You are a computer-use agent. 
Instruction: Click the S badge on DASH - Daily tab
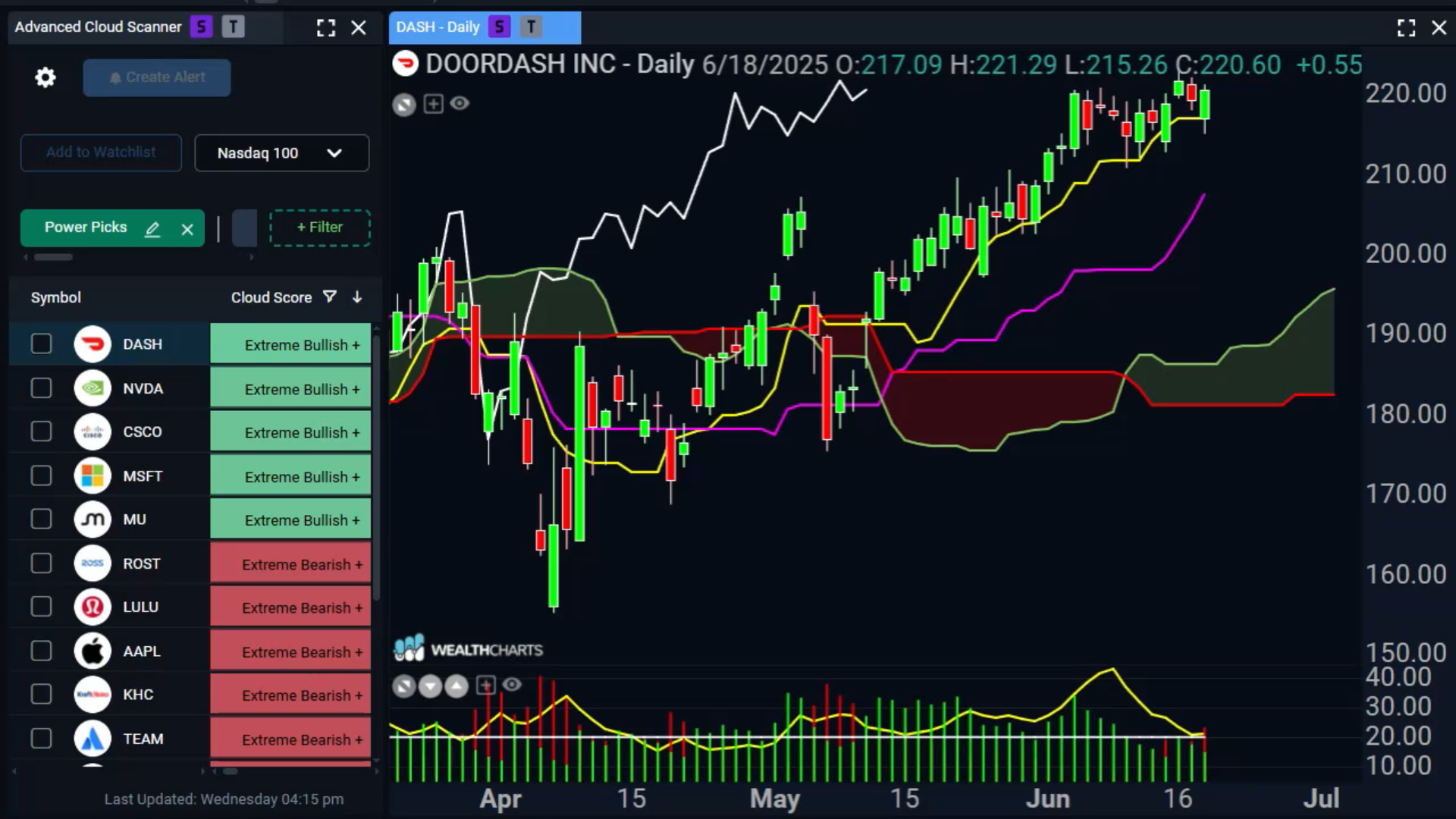tap(499, 27)
